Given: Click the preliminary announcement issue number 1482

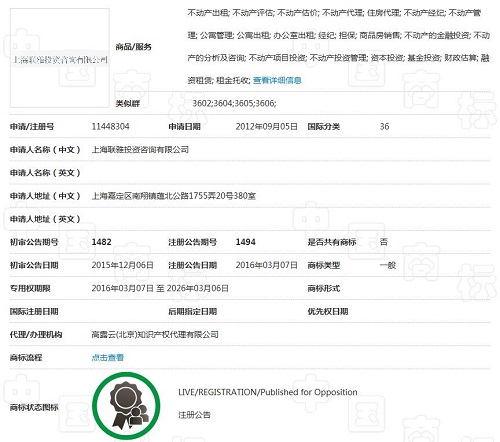Looking at the screenshot, I should tap(101, 242).
